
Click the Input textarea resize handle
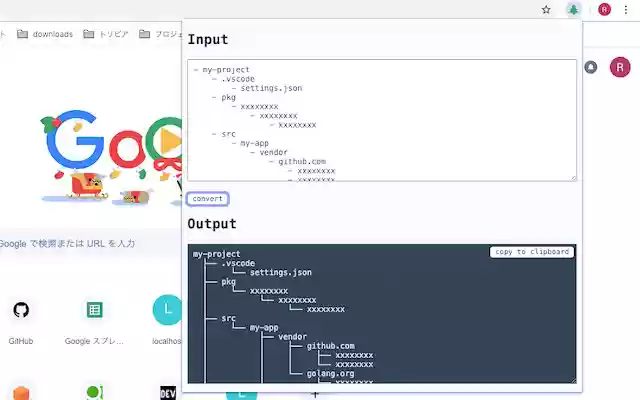[x=573, y=178]
